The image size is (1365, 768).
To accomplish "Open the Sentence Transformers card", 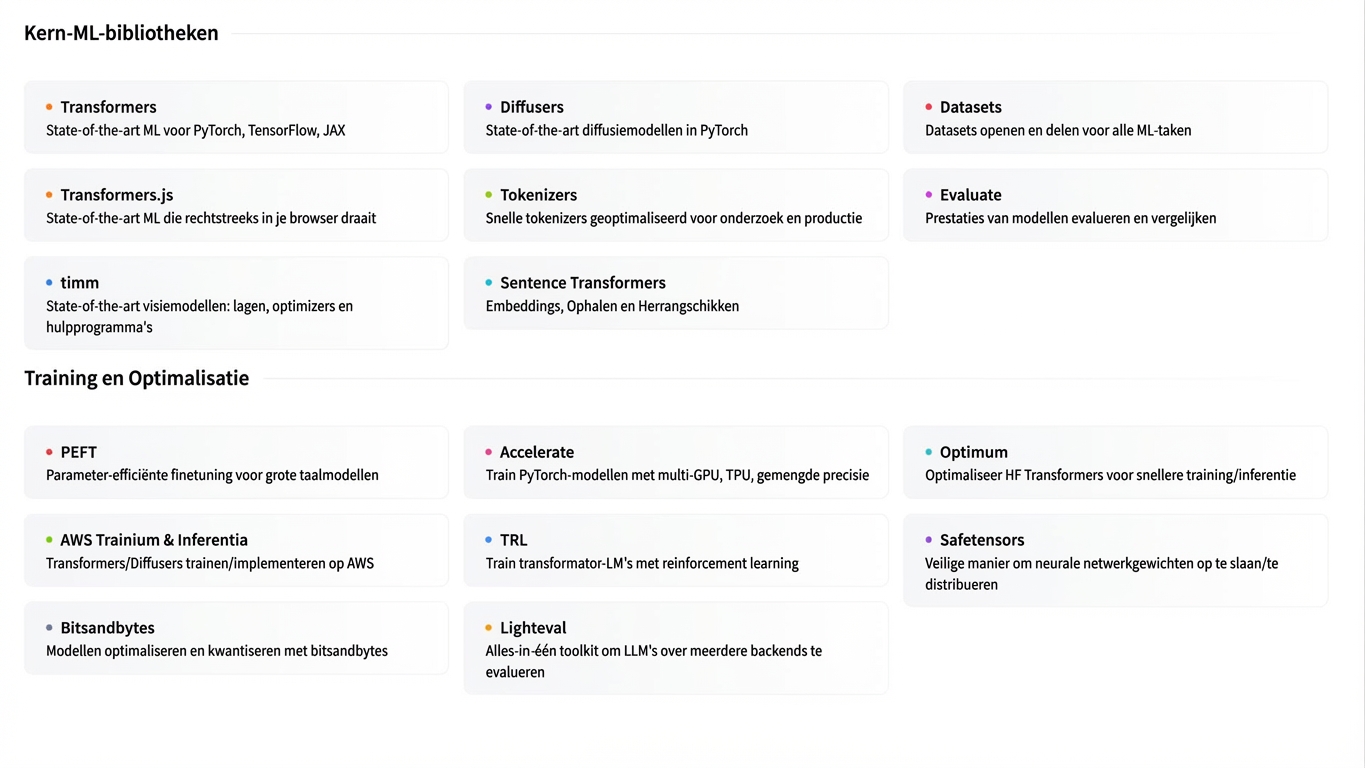I will coord(676,293).
